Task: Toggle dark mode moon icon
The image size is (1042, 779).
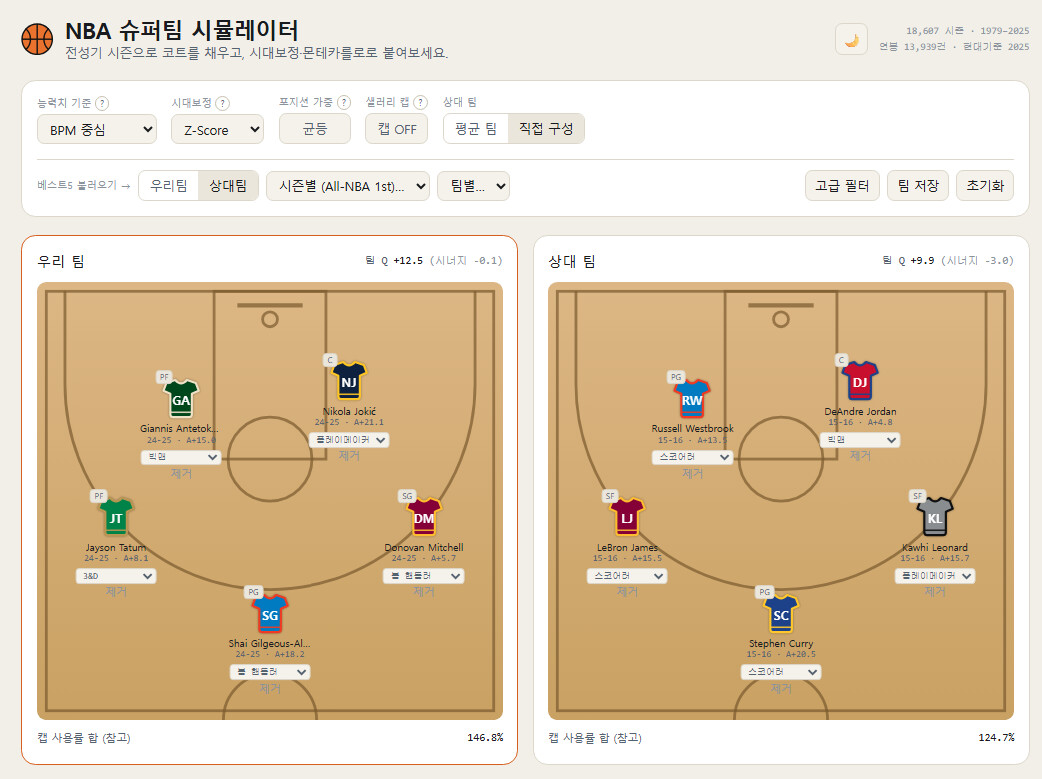Action: (851, 39)
